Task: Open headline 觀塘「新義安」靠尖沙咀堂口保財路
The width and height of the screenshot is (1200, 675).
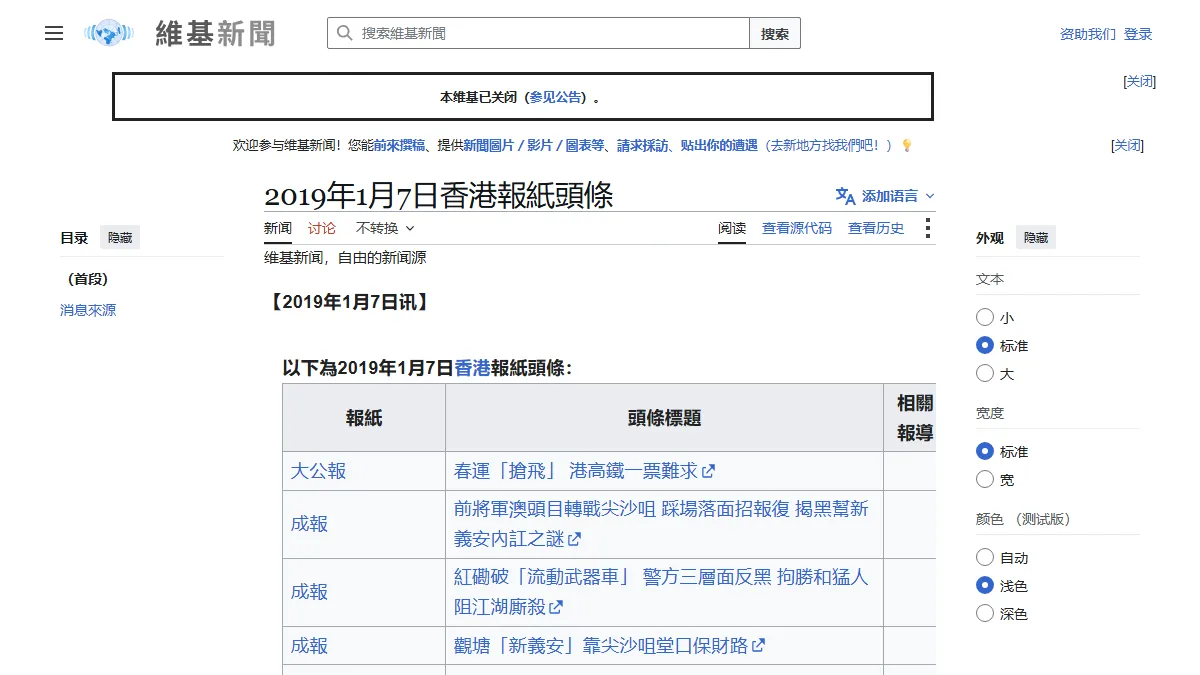Action: coord(609,646)
